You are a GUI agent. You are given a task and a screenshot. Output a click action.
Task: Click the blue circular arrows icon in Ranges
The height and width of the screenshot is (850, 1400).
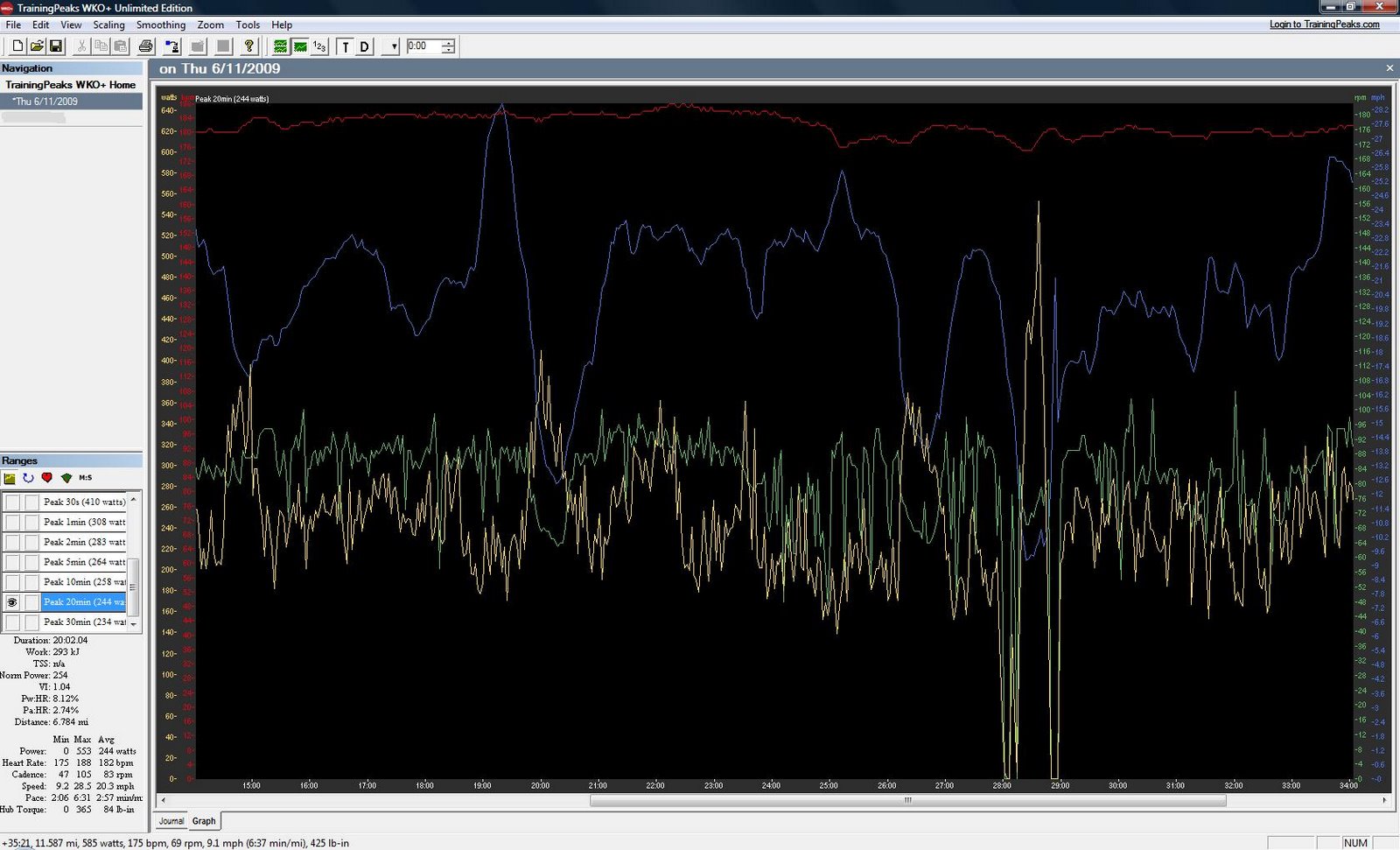click(x=28, y=478)
